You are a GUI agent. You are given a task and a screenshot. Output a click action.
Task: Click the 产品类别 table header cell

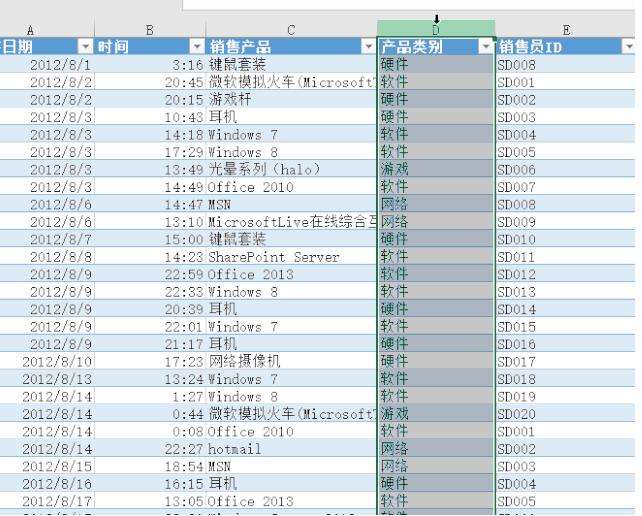click(436, 46)
